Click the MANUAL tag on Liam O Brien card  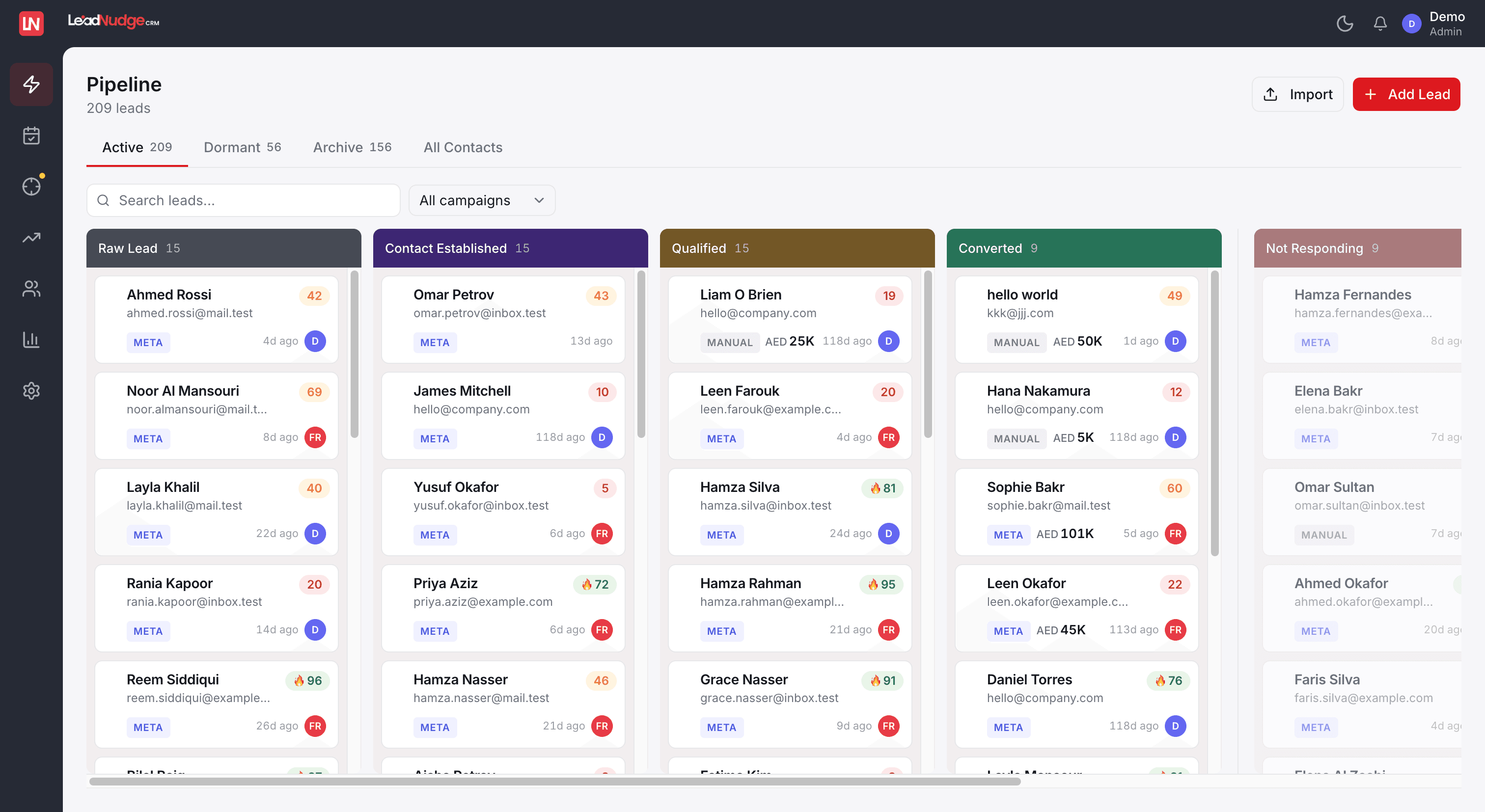pyautogui.click(x=729, y=342)
